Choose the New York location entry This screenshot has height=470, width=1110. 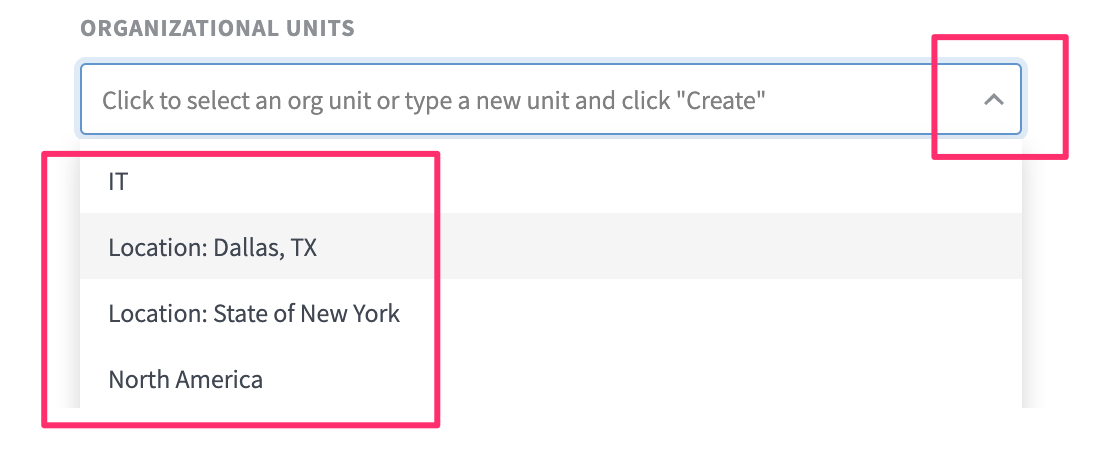551,312
